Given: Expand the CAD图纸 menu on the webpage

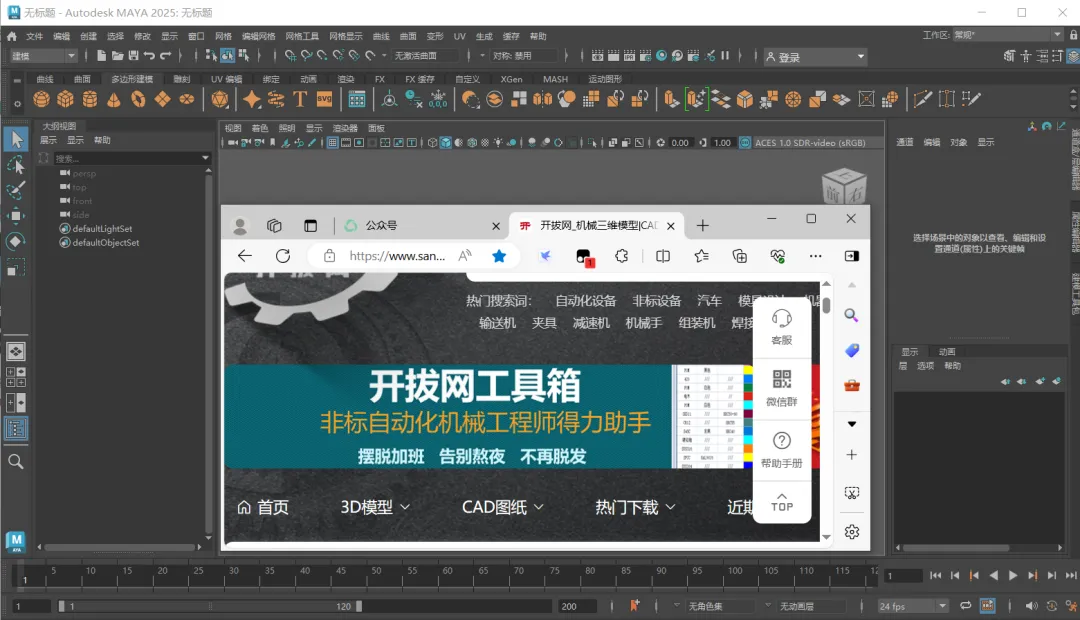Looking at the screenshot, I should pos(503,507).
